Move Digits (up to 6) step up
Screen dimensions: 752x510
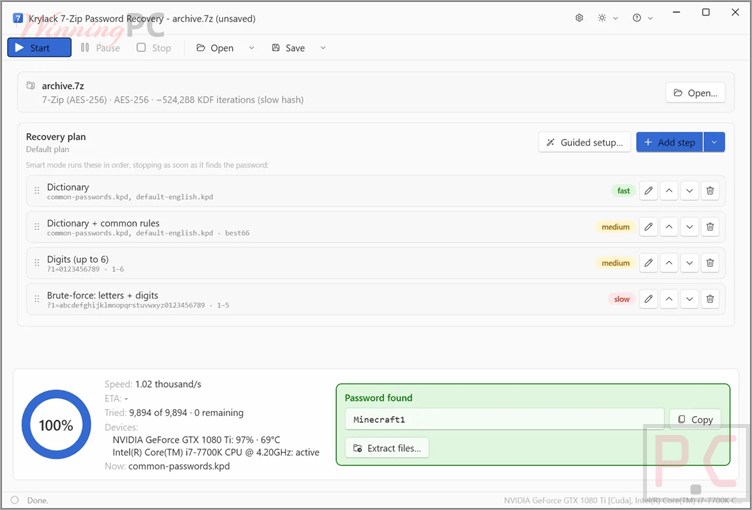[x=669, y=262]
